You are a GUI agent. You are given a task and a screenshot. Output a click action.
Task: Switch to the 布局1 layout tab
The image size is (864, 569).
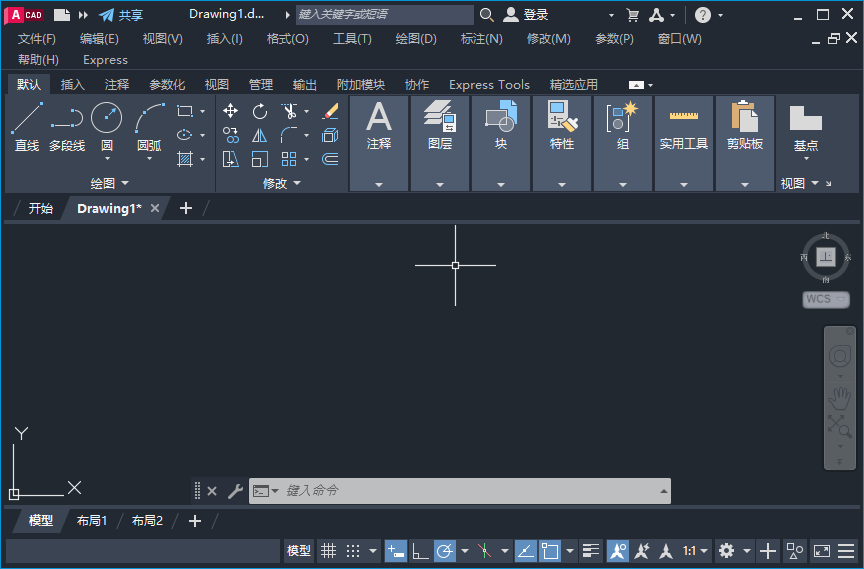coord(91,521)
